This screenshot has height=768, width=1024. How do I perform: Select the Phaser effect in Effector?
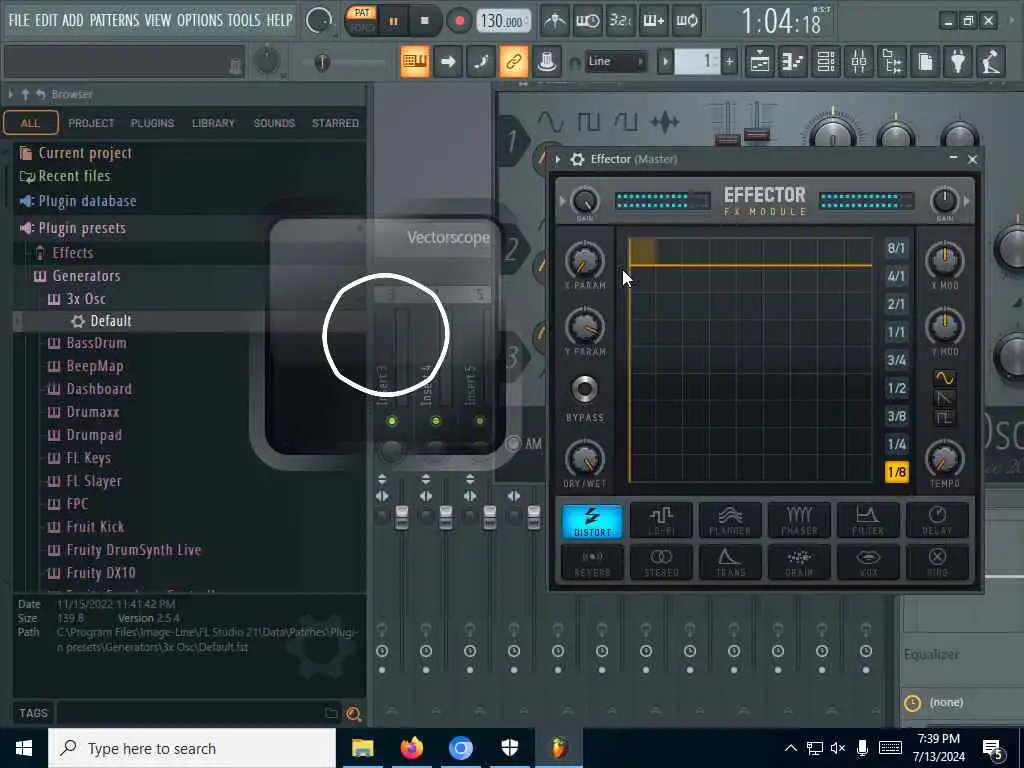tap(799, 520)
